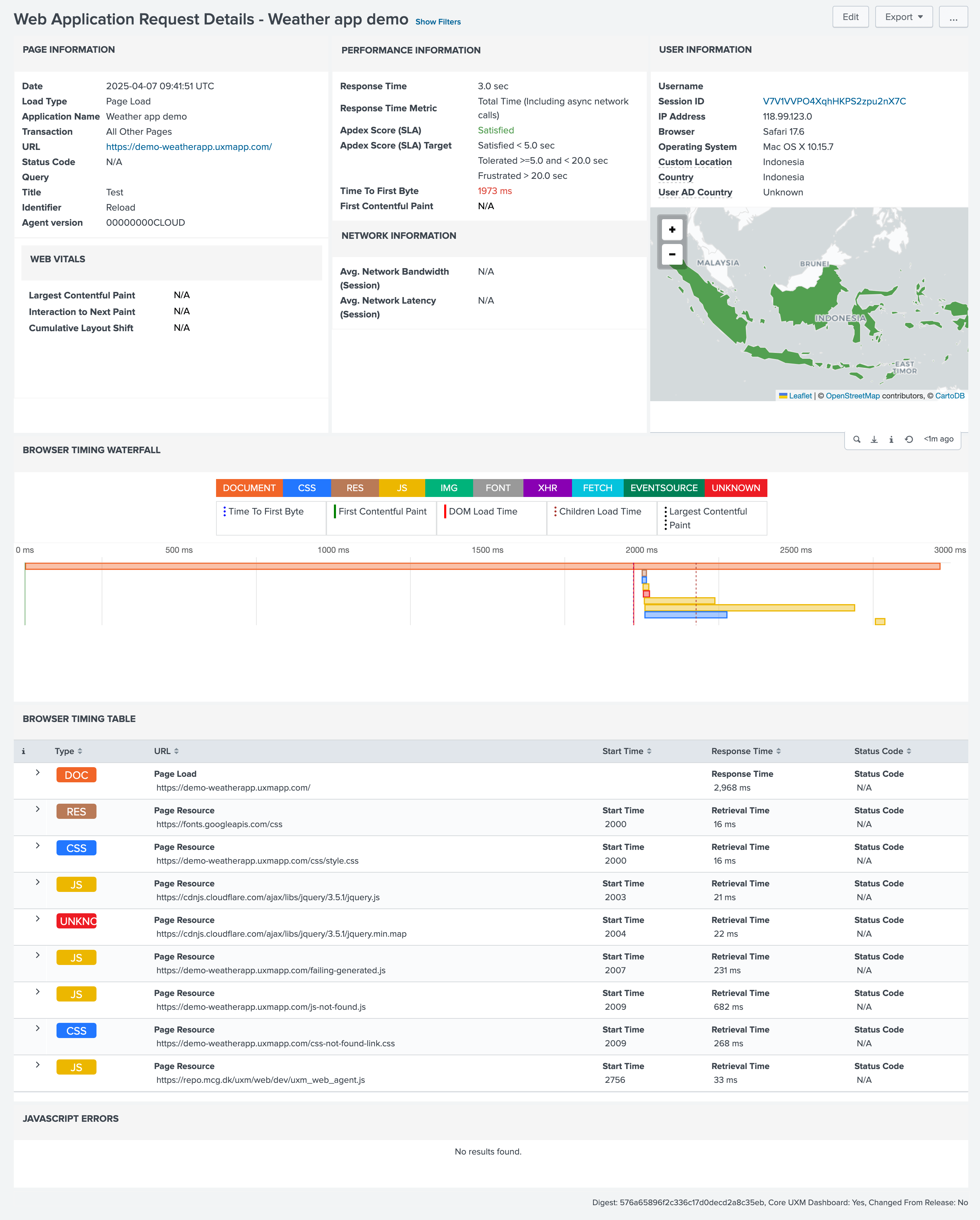Click the map zoom out minus button
The image size is (980, 1220).
tap(672, 255)
